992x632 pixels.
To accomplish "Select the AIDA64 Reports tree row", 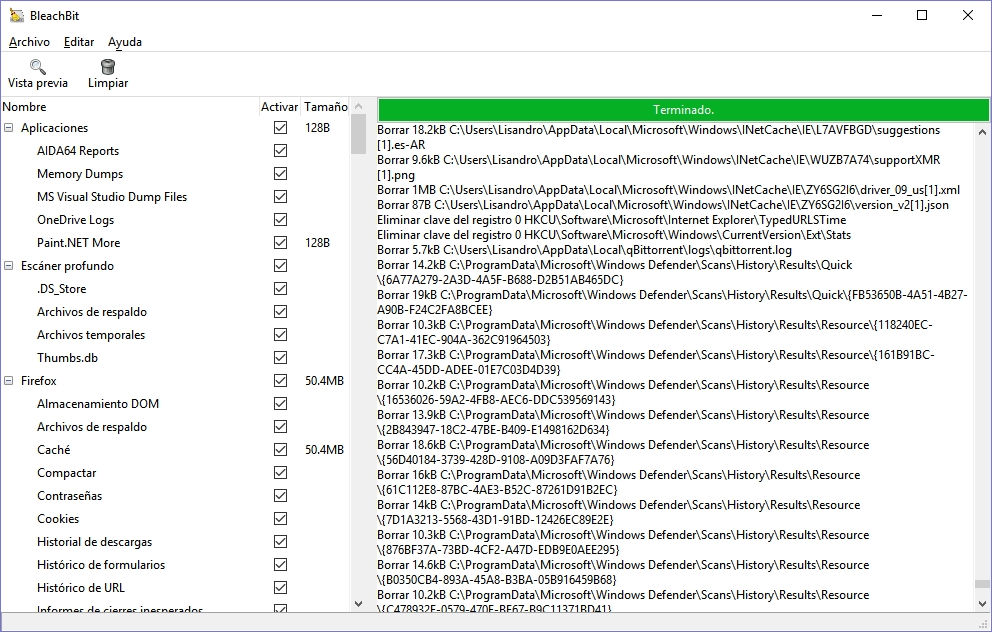I will click(x=175, y=151).
